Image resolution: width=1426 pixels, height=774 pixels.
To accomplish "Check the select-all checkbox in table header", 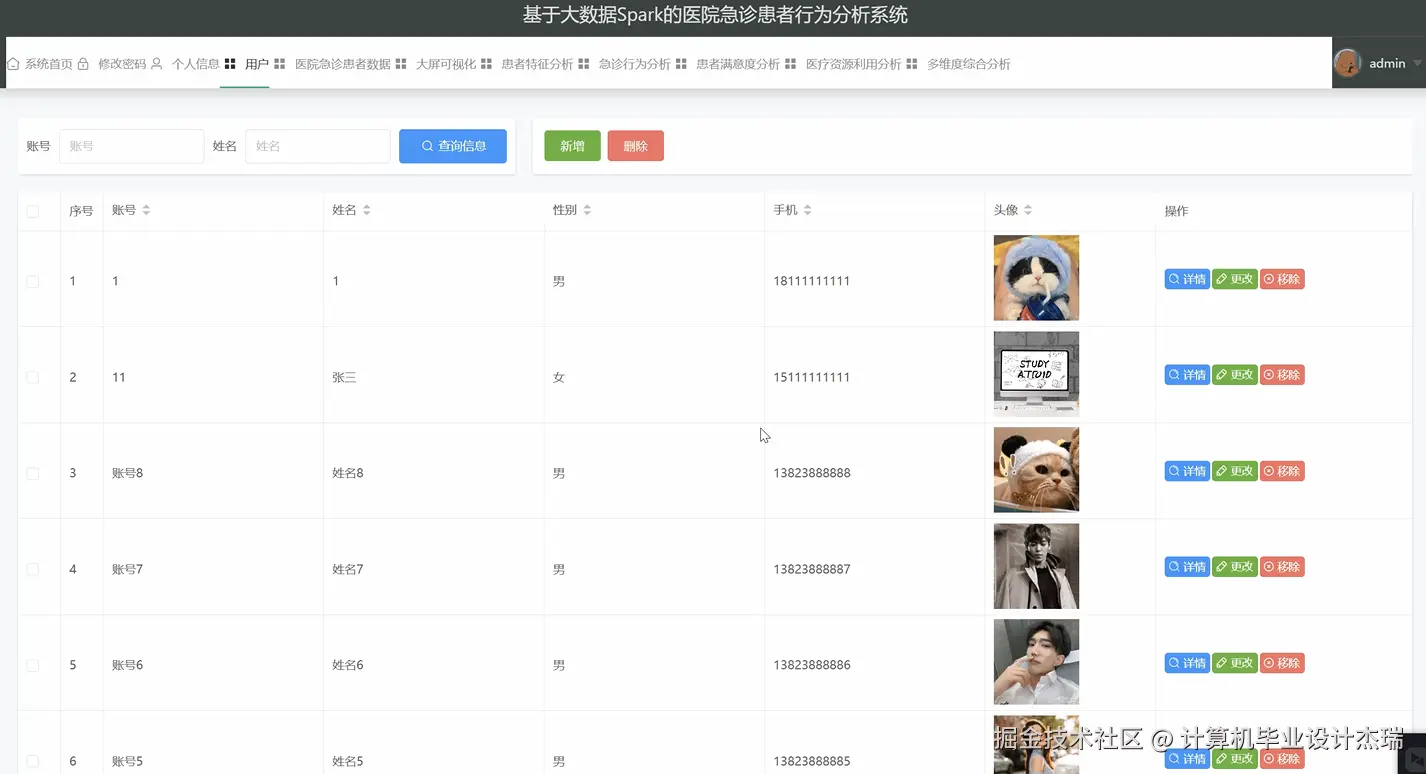I will click(31, 210).
